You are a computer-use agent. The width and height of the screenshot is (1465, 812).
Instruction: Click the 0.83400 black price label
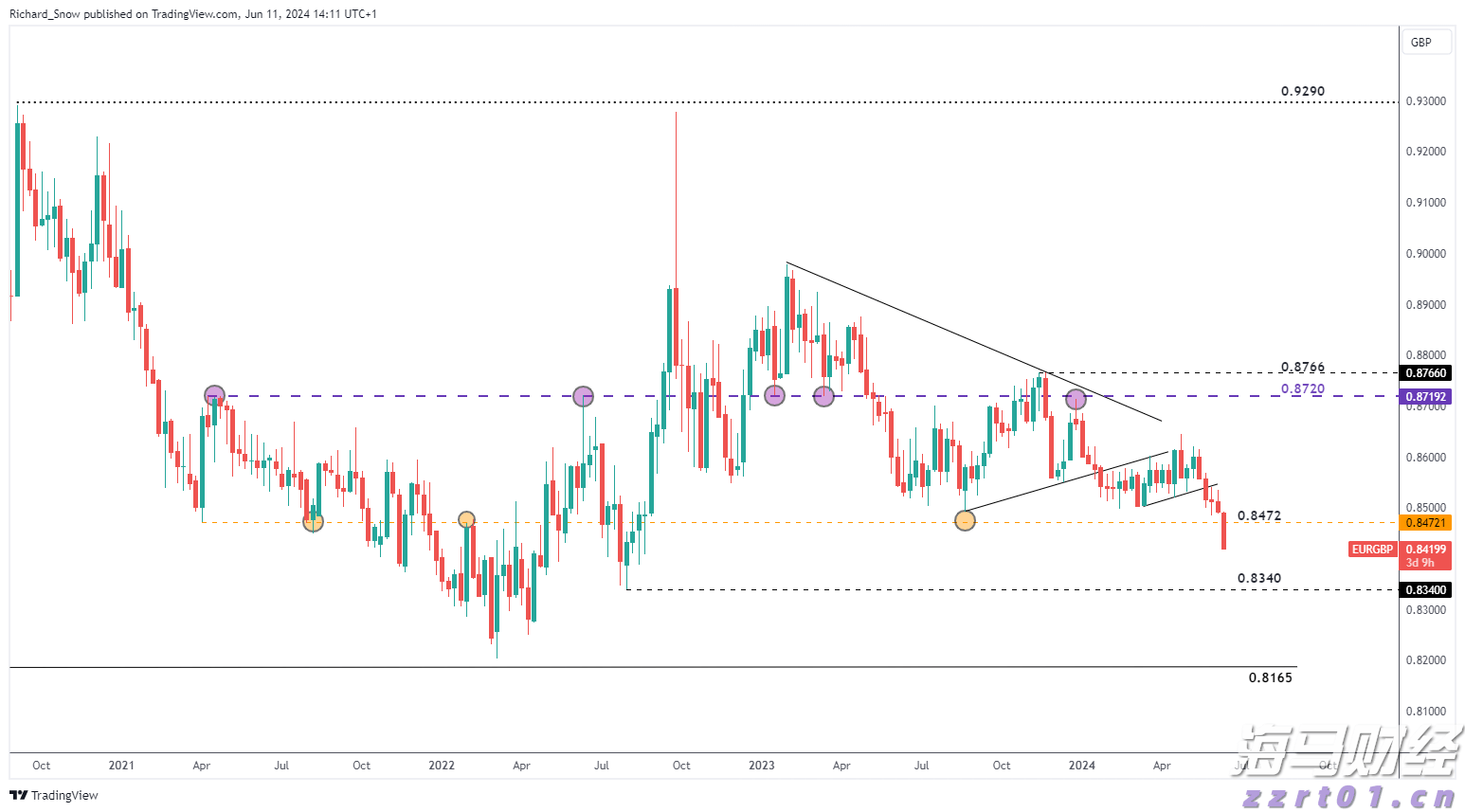[1425, 590]
